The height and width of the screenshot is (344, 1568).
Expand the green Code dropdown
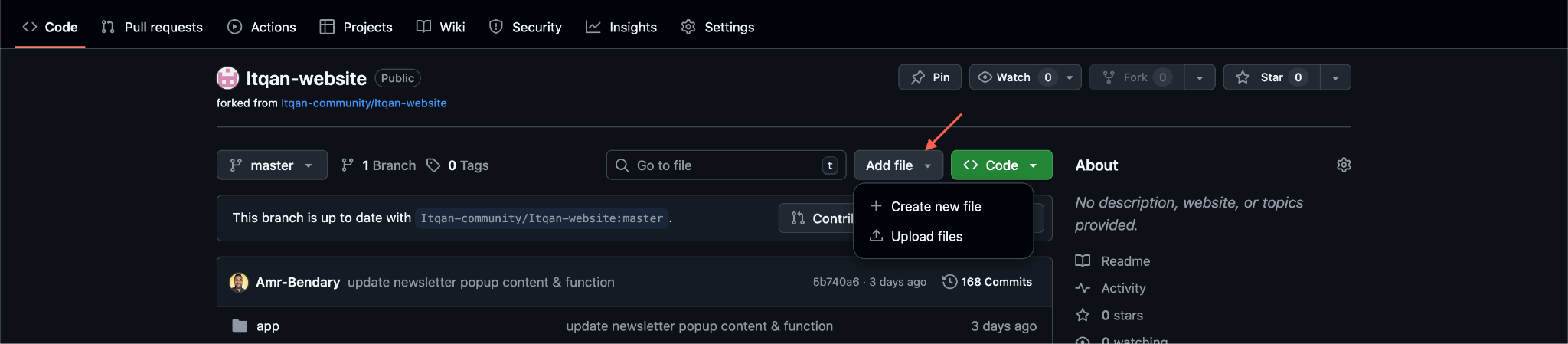1001,165
